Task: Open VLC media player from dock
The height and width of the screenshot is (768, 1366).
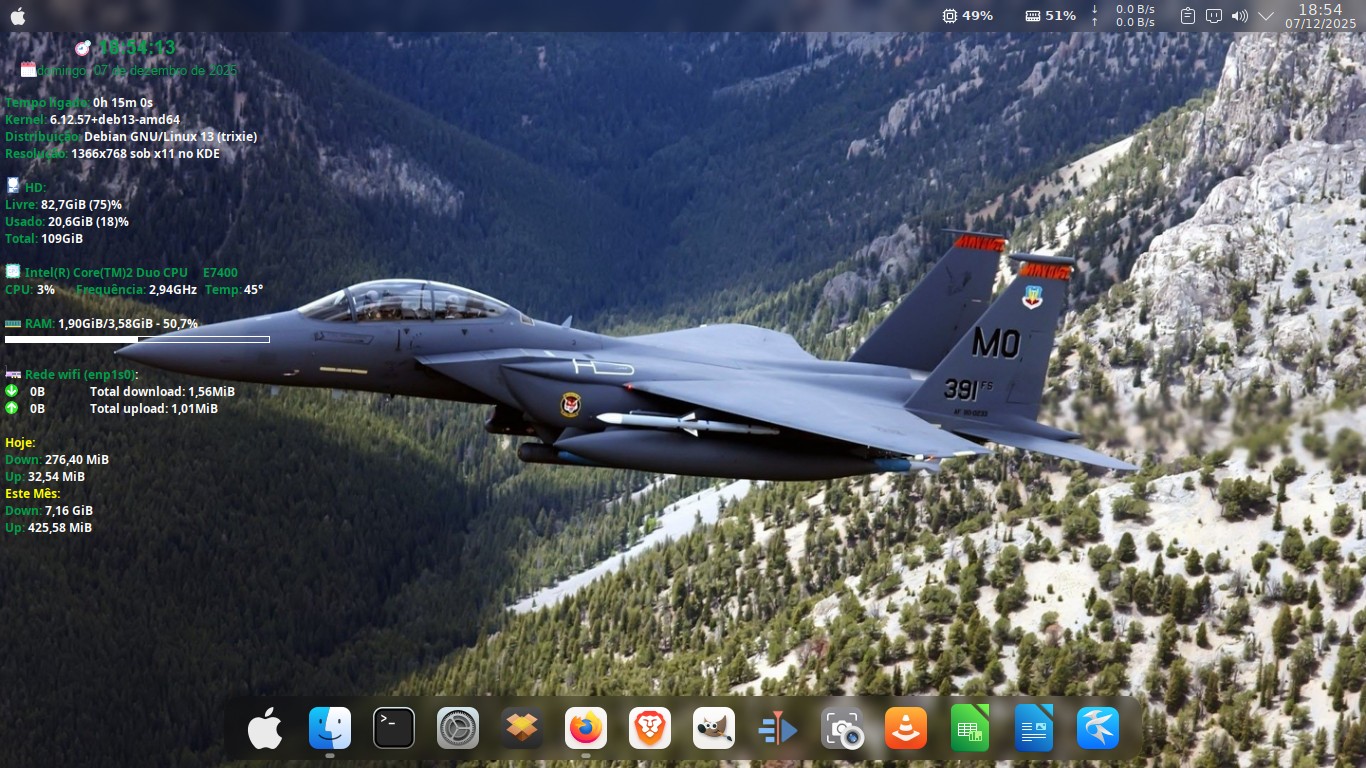Action: [906, 728]
